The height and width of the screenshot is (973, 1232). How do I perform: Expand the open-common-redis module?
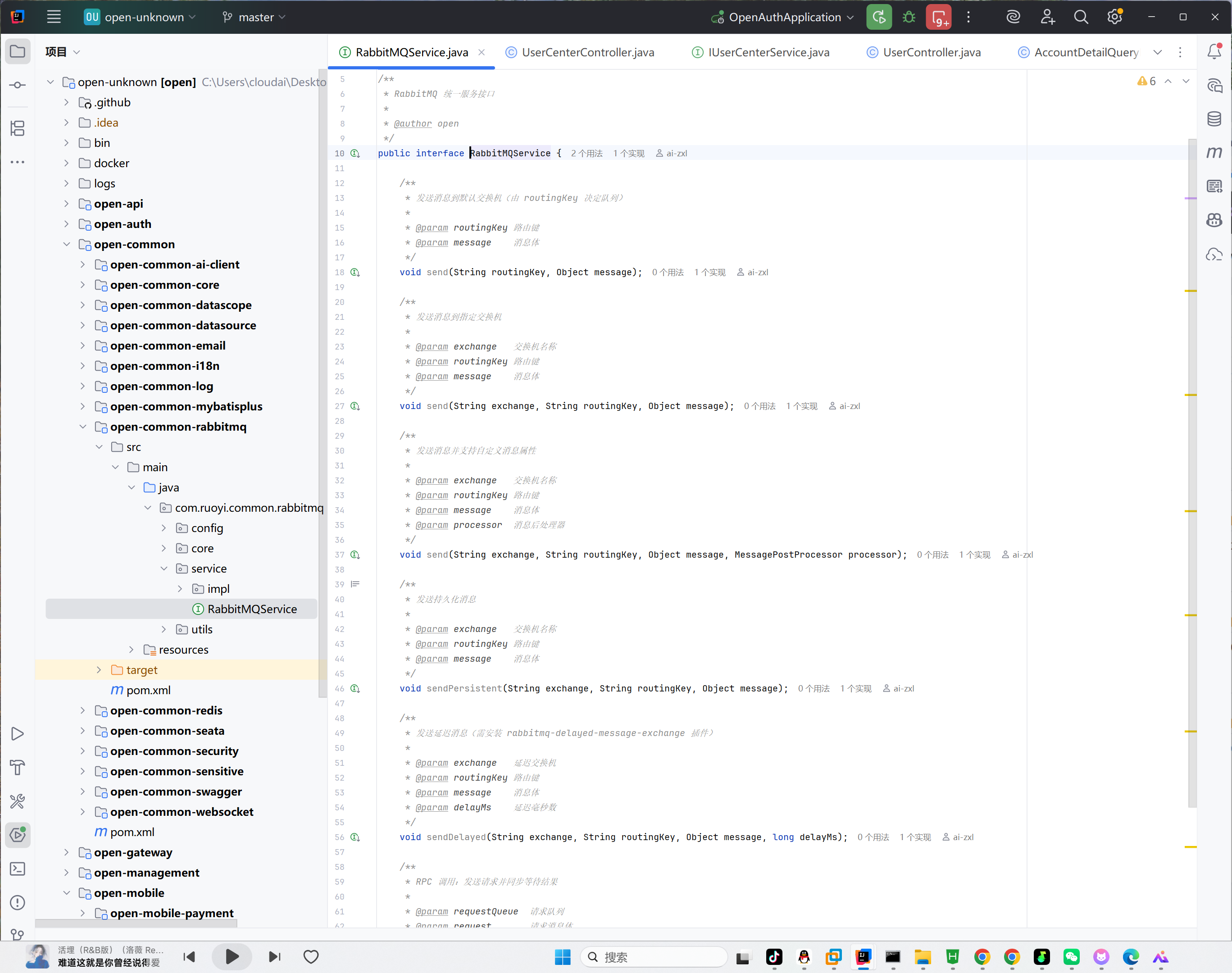coord(82,710)
